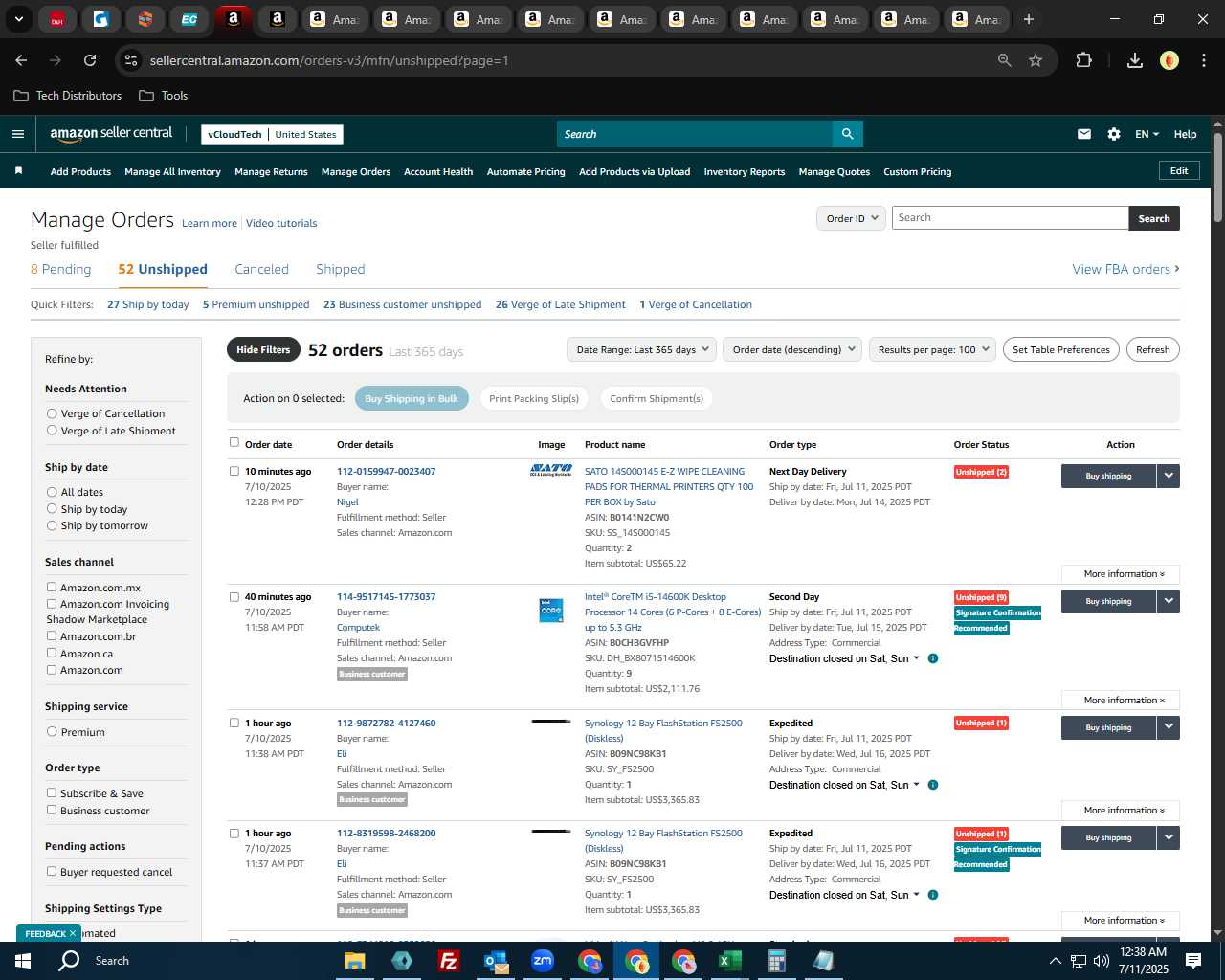The image size is (1225, 980).
Task: Open the Windows notification center icon
Action: [x=1193, y=961]
